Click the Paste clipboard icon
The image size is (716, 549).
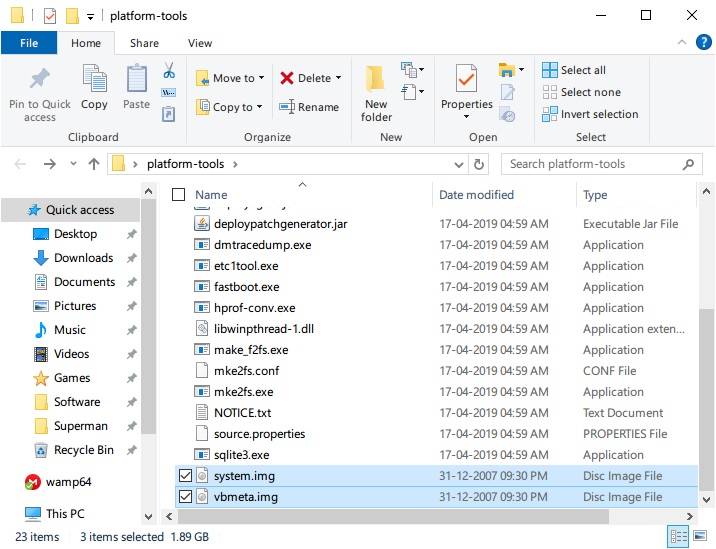click(136, 79)
